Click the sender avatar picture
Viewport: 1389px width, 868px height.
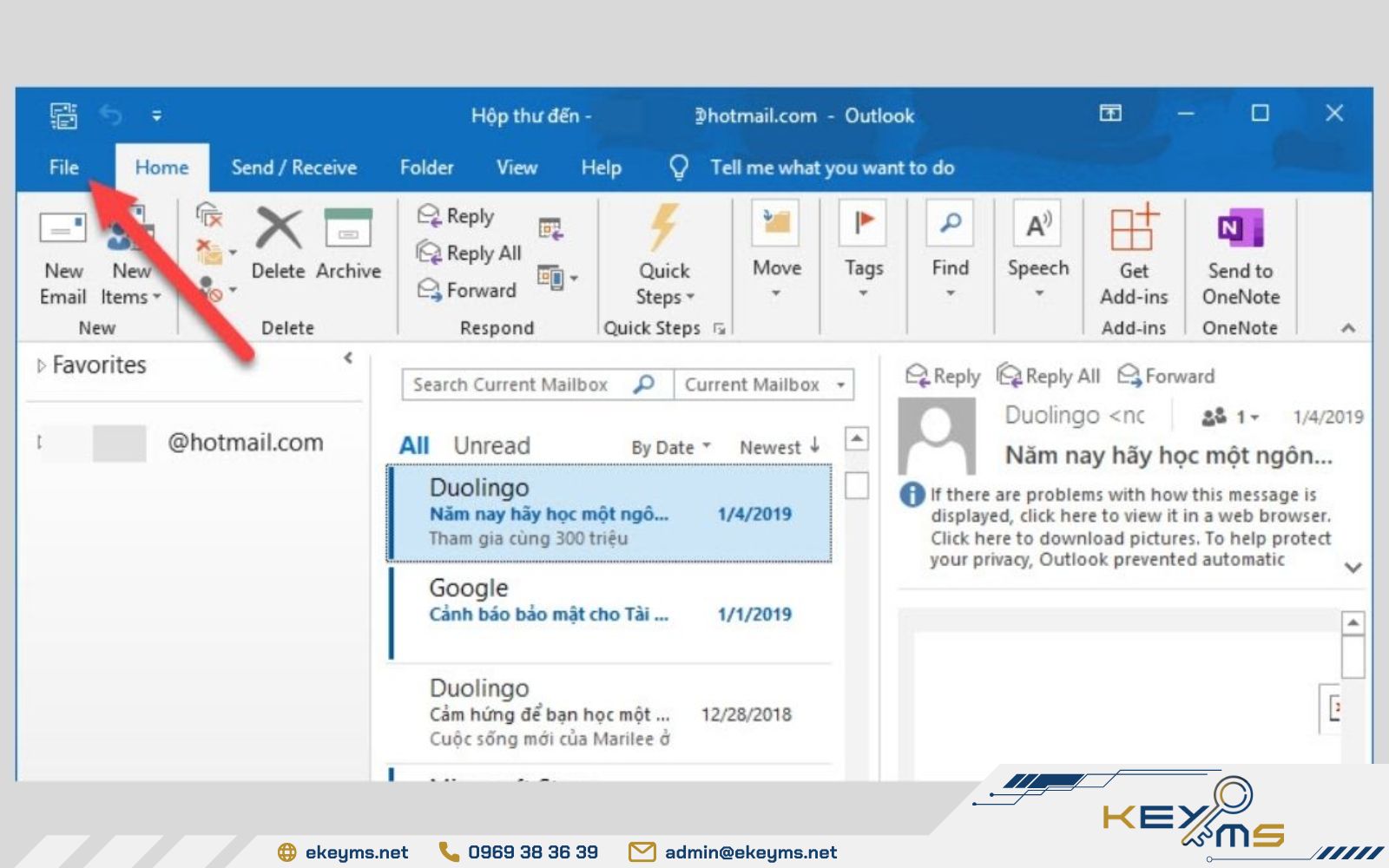(937, 437)
